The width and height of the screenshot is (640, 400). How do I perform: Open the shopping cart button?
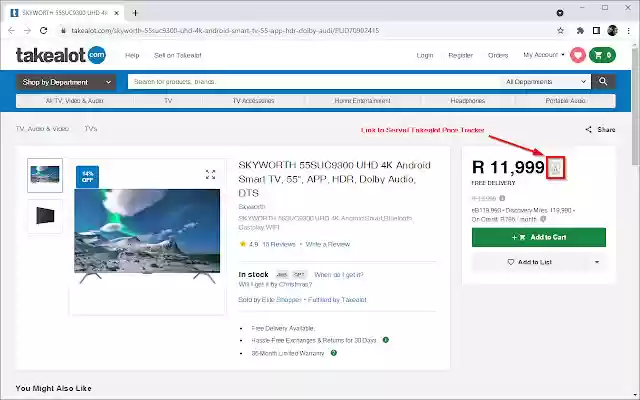click(602, 55)
